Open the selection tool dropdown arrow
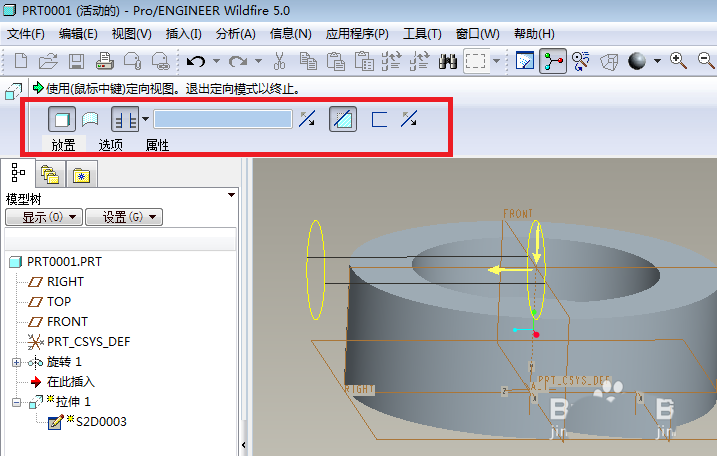The height and width of the screenshot is (456, 717). (x=496, y=61)
